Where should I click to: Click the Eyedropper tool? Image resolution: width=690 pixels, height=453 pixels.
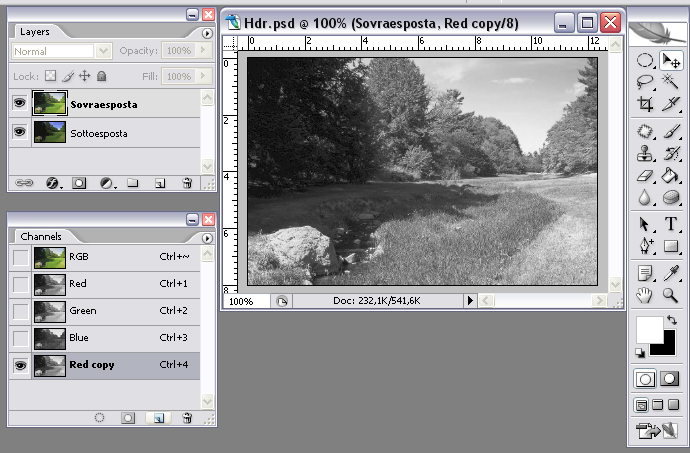671,271
